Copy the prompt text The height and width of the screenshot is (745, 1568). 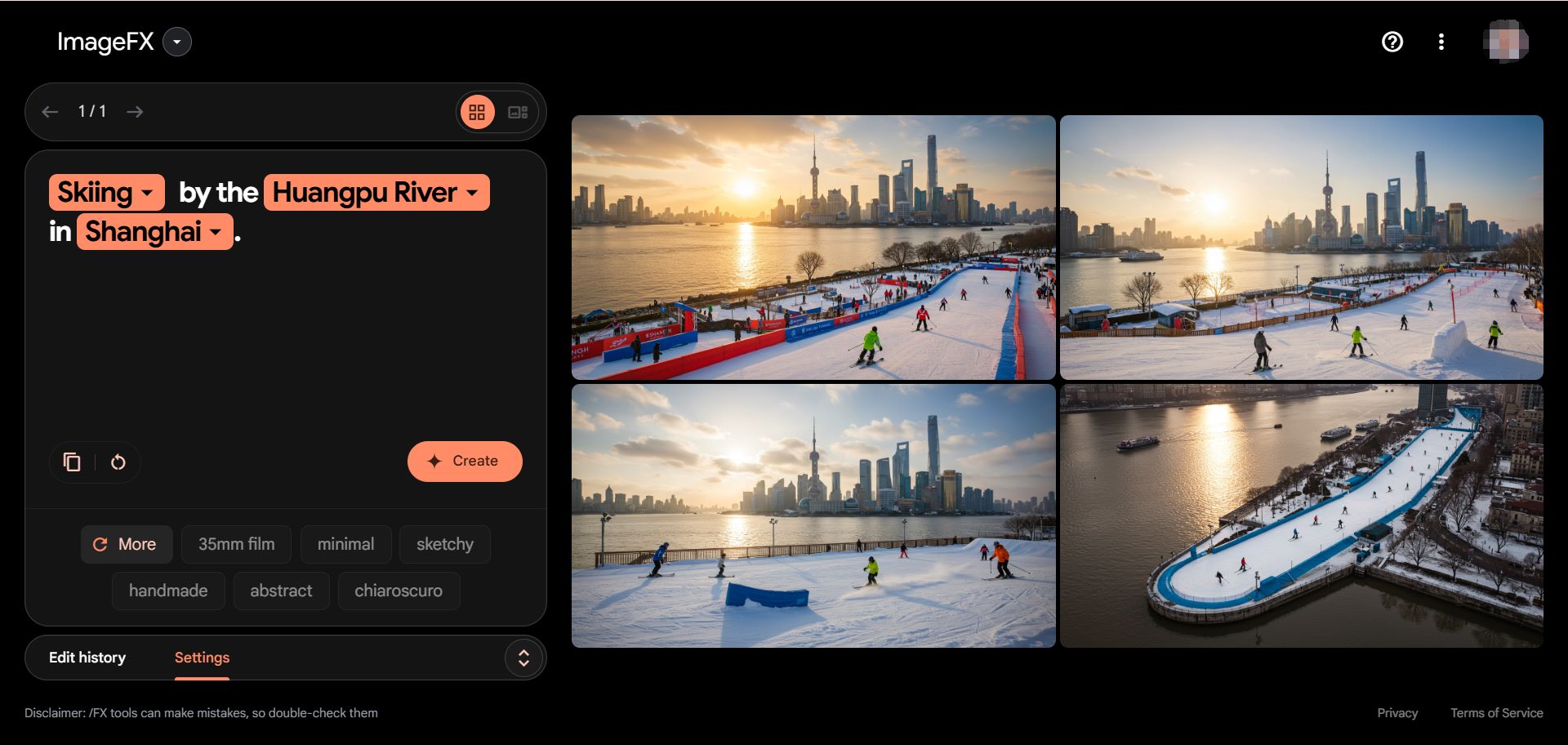click(72, 462)
